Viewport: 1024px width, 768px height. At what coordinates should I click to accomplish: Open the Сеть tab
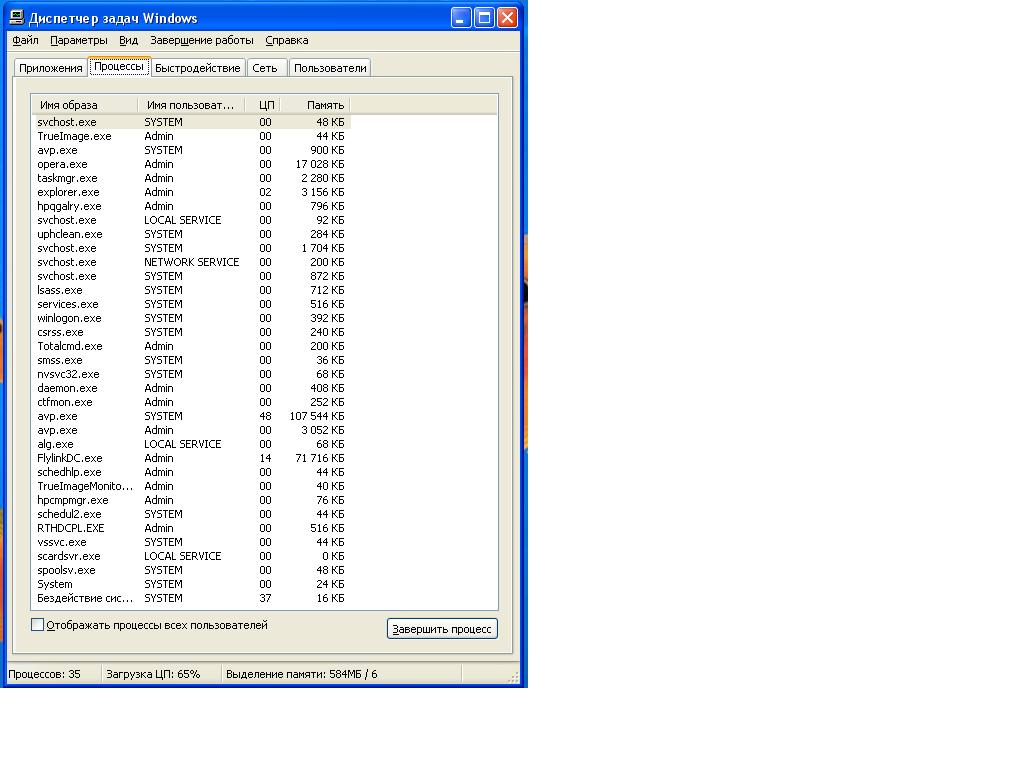265,68
